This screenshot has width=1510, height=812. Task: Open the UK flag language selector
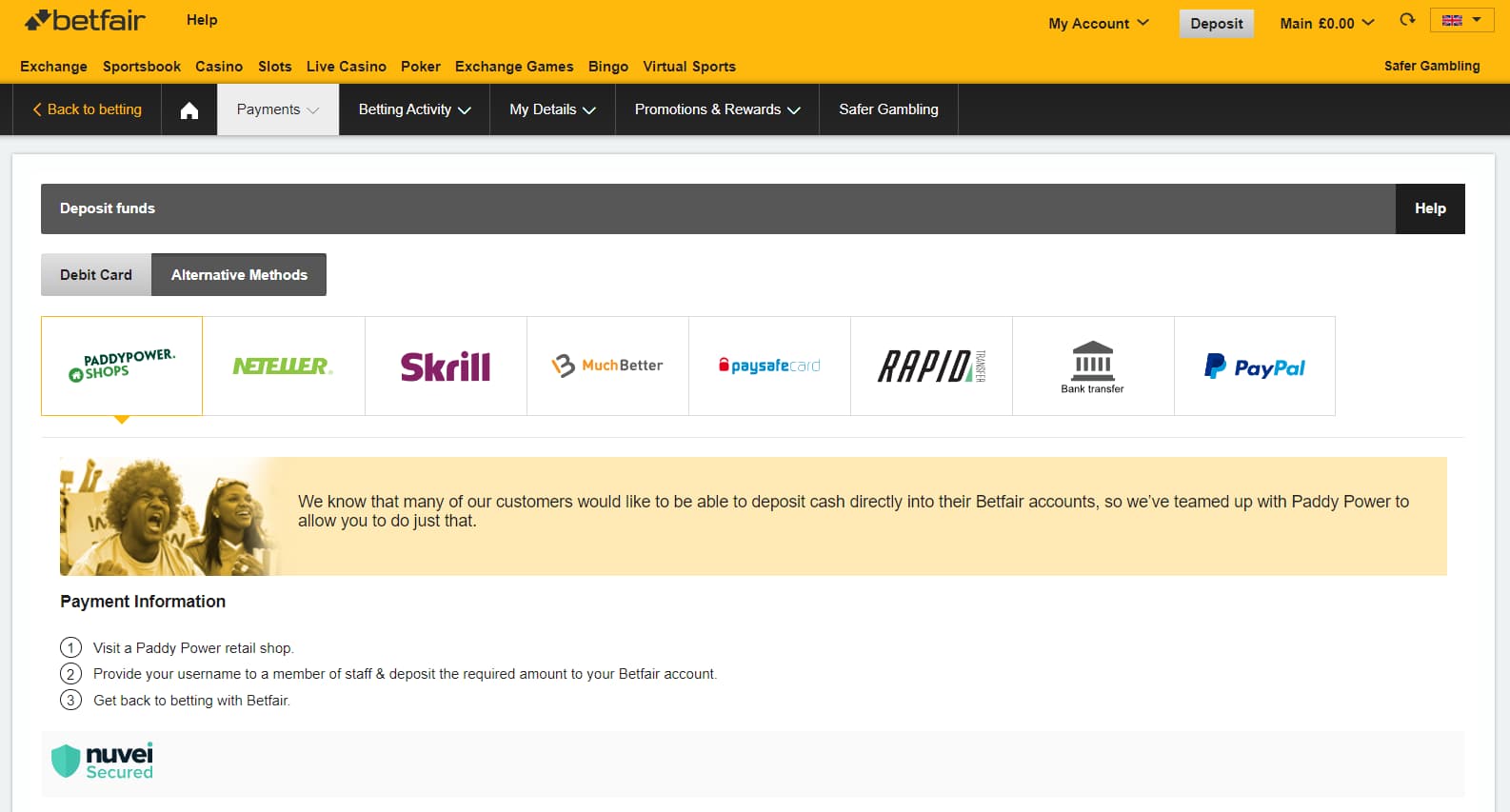click(1461, 20)
